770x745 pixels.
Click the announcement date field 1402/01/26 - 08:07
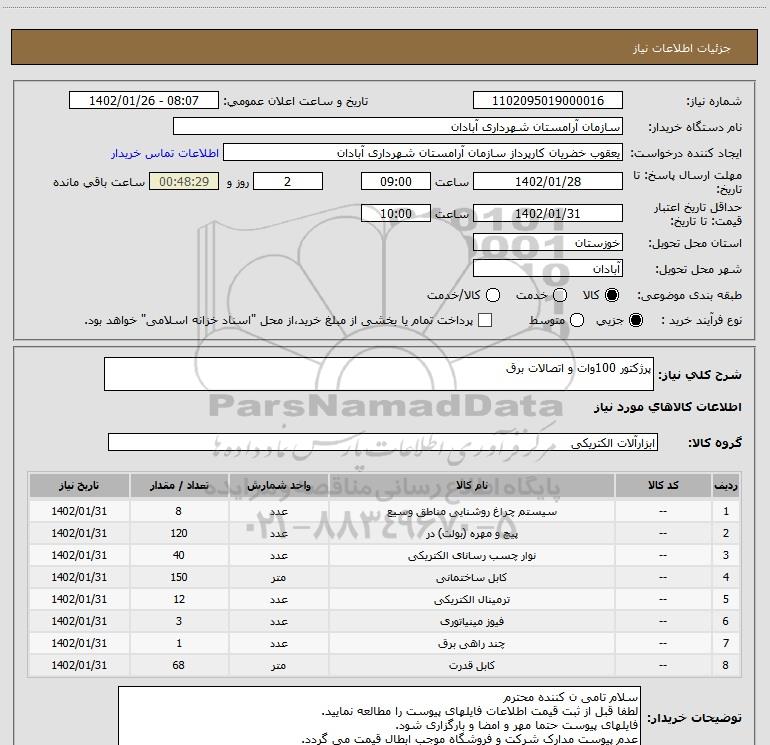143,101
